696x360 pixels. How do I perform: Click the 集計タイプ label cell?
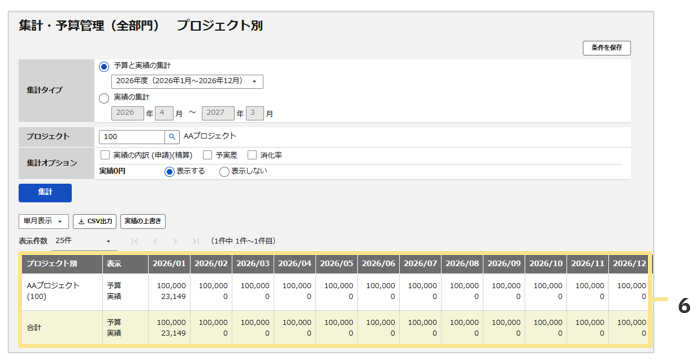(56, 90)
